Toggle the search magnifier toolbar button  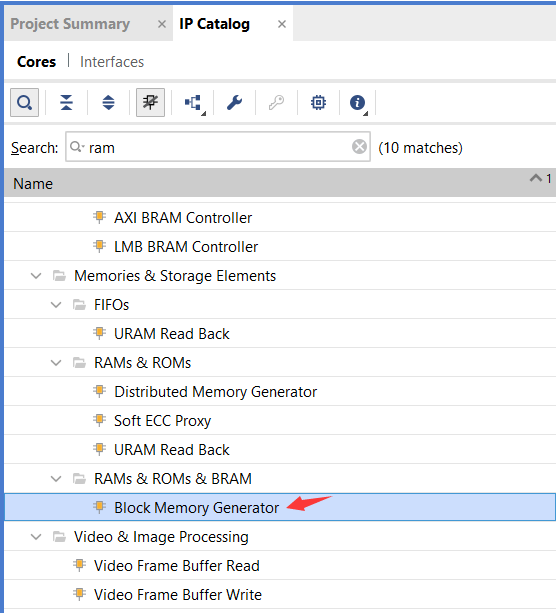pyautogui.click(x=24, y=103)
